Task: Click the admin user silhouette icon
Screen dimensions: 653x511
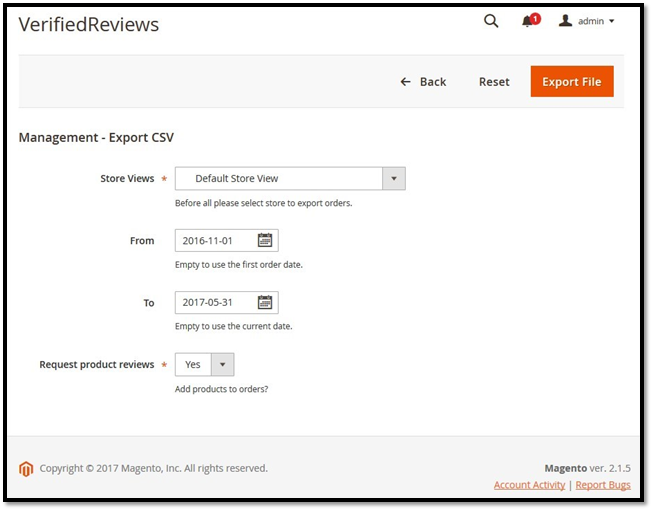Action: pyautogui.click(x=565, y=21)
